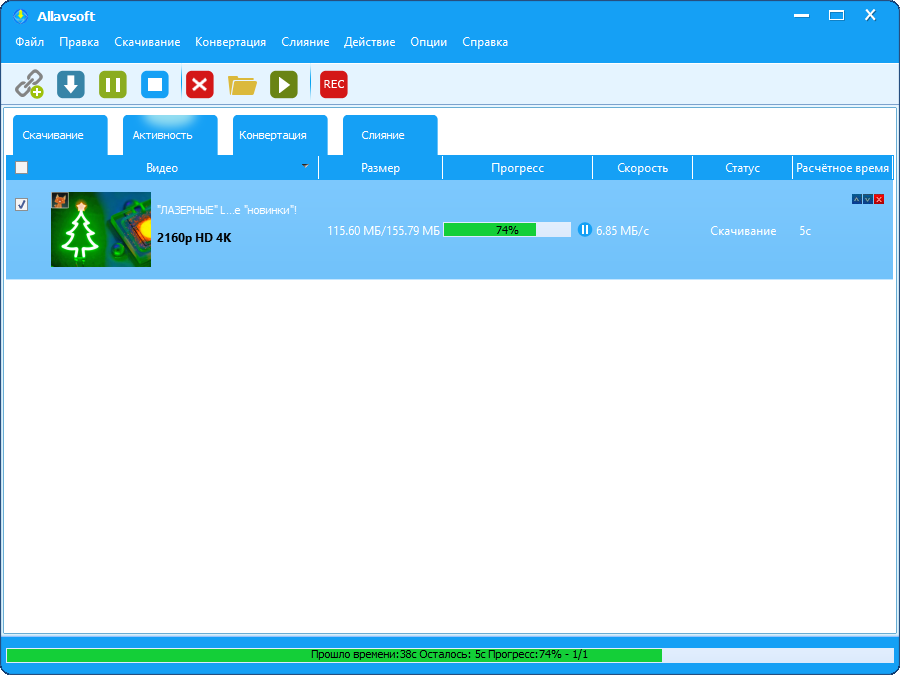Open the Действие menu
This screenshot has height=675, width=900.
coord(370,42)
